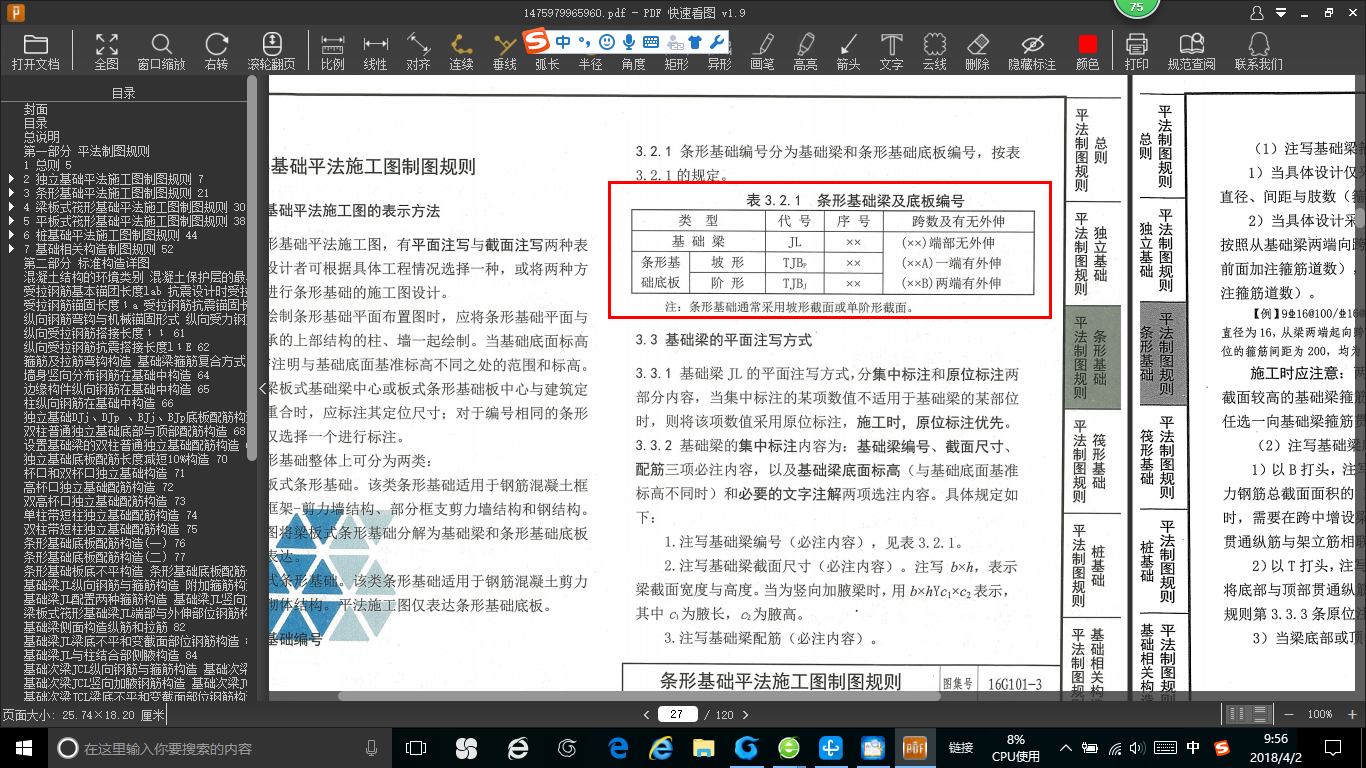Open the Windows notification center

[1331, 747]
